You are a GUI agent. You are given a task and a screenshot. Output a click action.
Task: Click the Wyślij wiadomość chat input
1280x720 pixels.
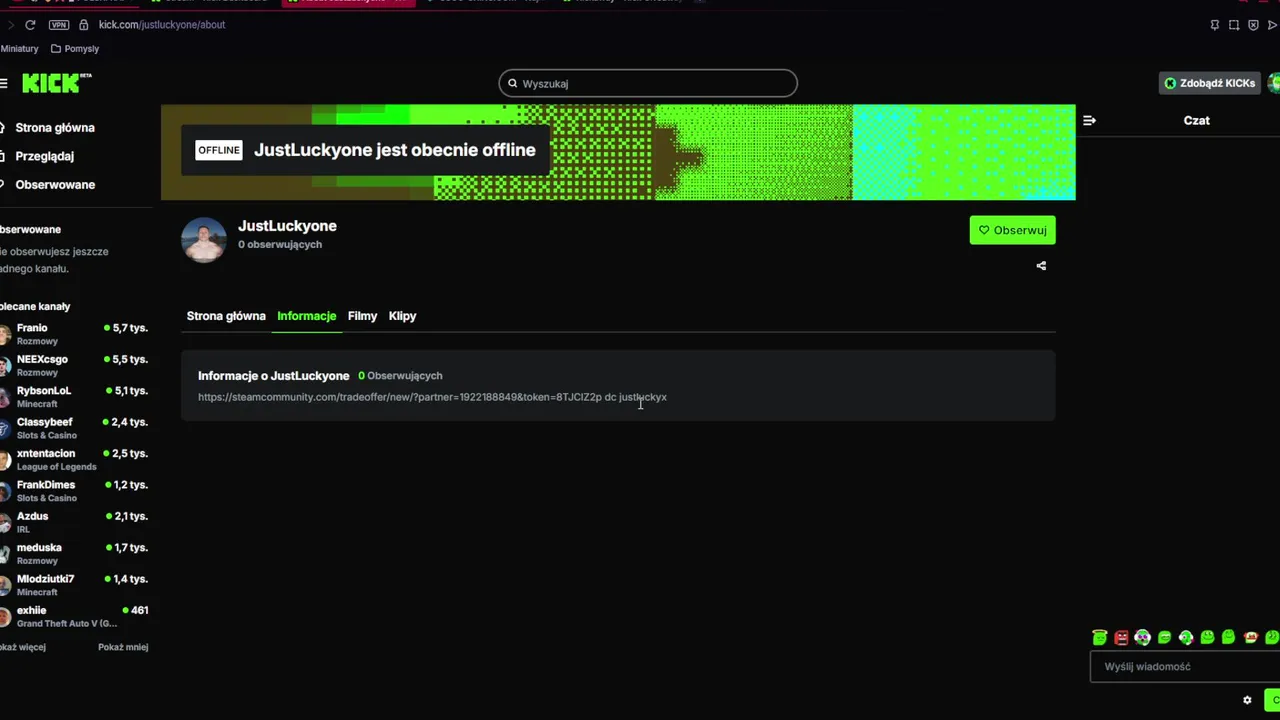(x=1185, y=667)
